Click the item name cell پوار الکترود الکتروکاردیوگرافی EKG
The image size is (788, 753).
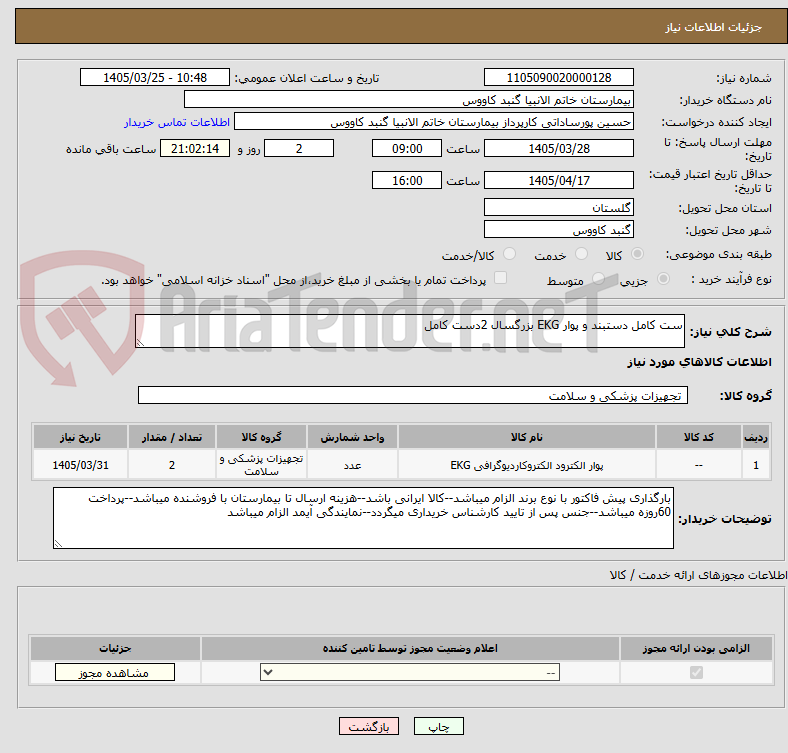click(527, 465)
